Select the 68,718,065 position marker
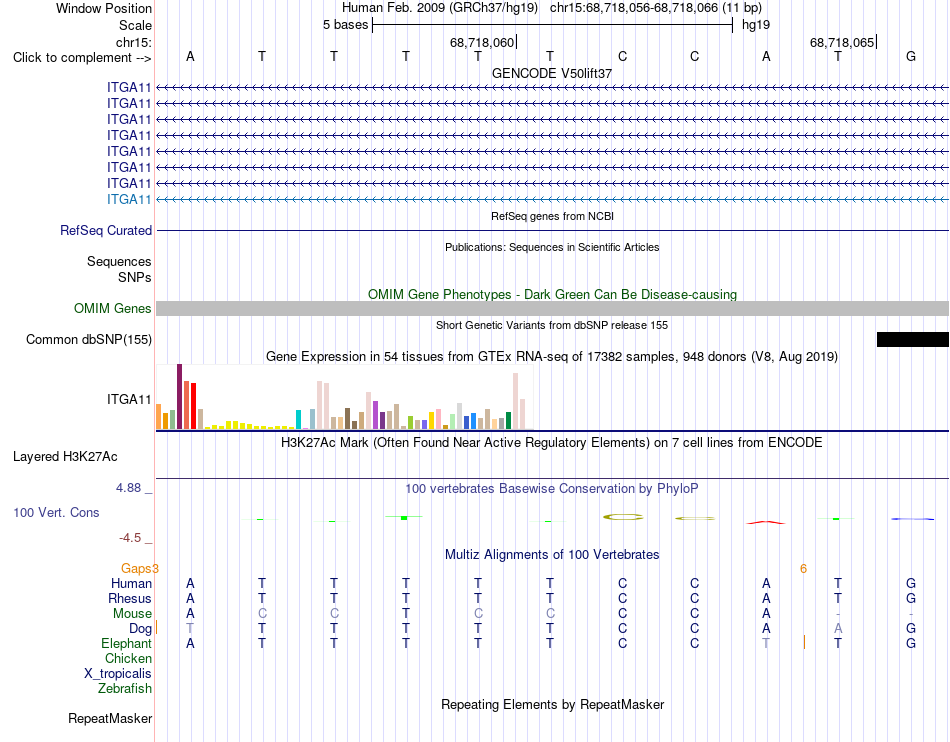Viewport: 950px width, 742px height. tap(842, 42)
